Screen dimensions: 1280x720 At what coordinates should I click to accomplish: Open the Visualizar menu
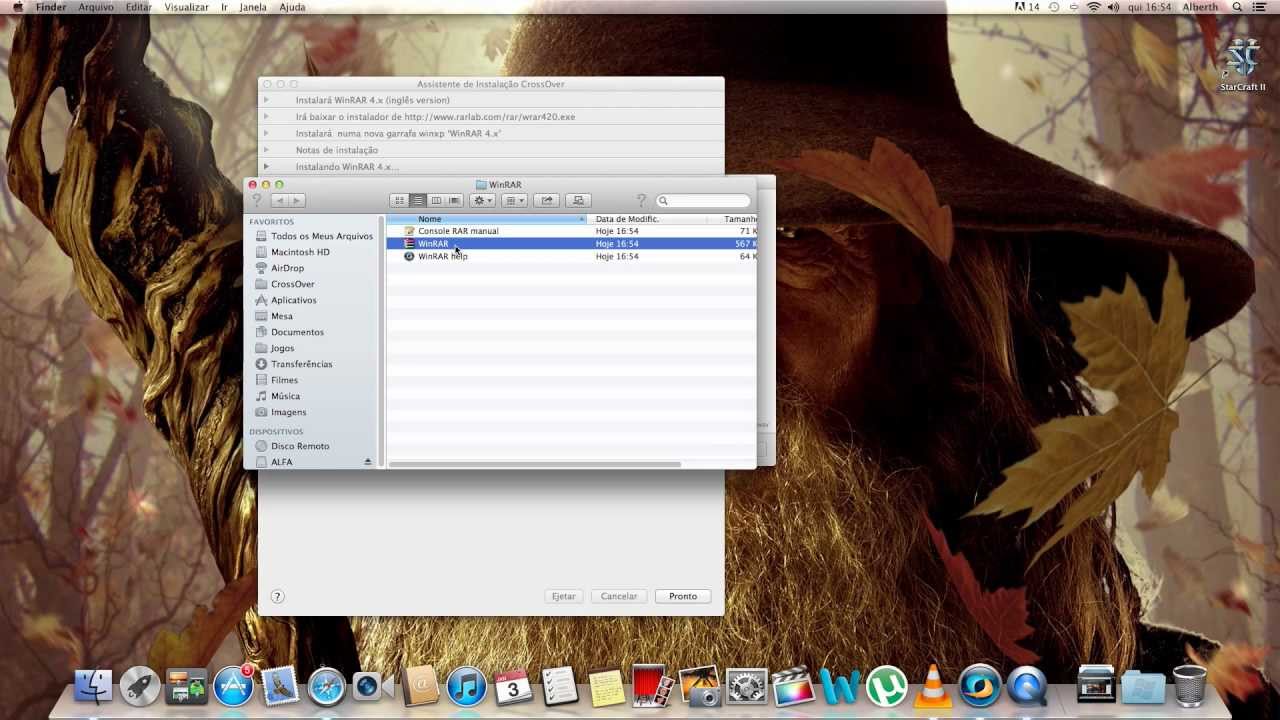(x=186, y=7)
